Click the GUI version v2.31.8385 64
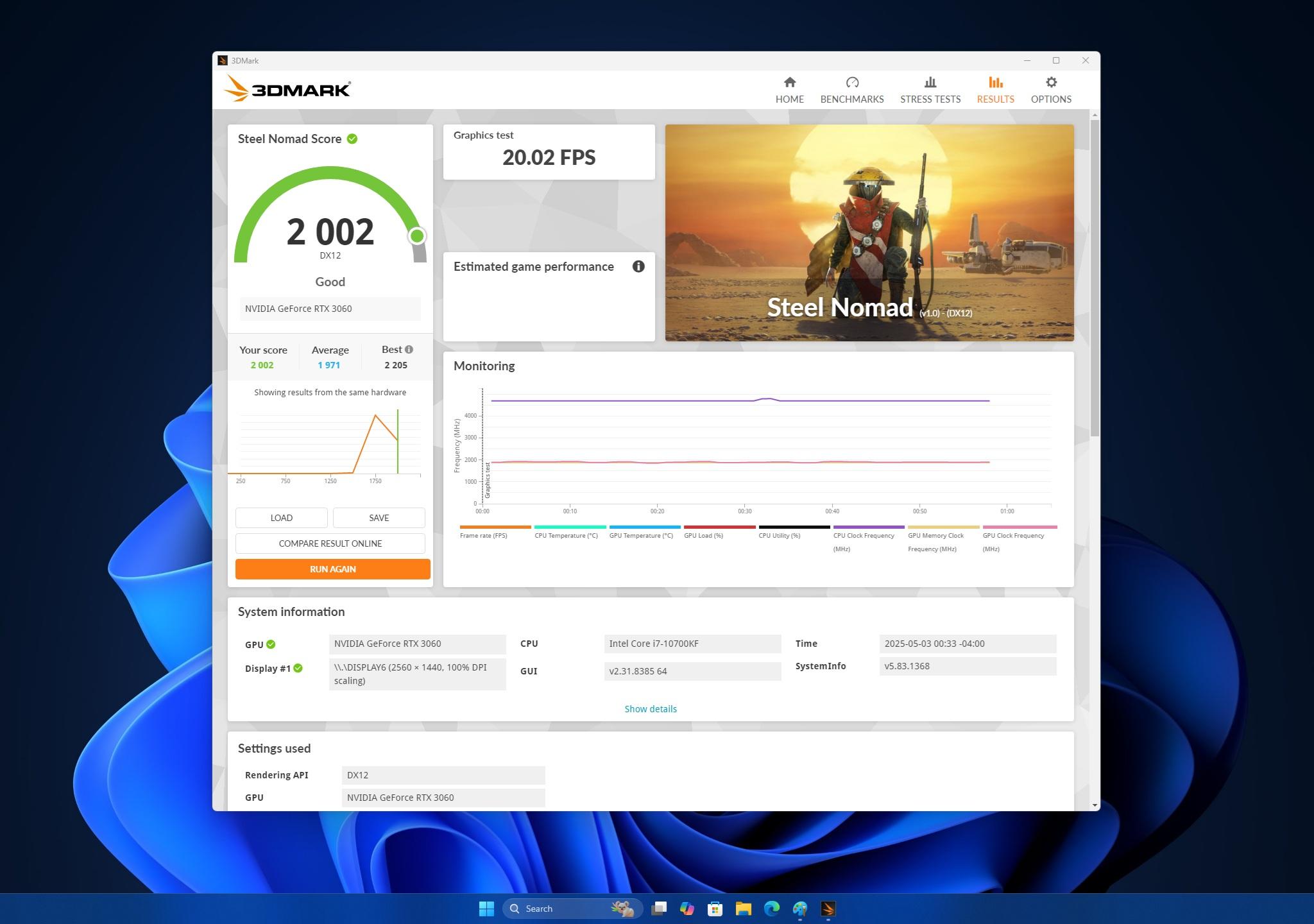Image resolution: width=1314 pixels, height=924 pixels. 692,671
